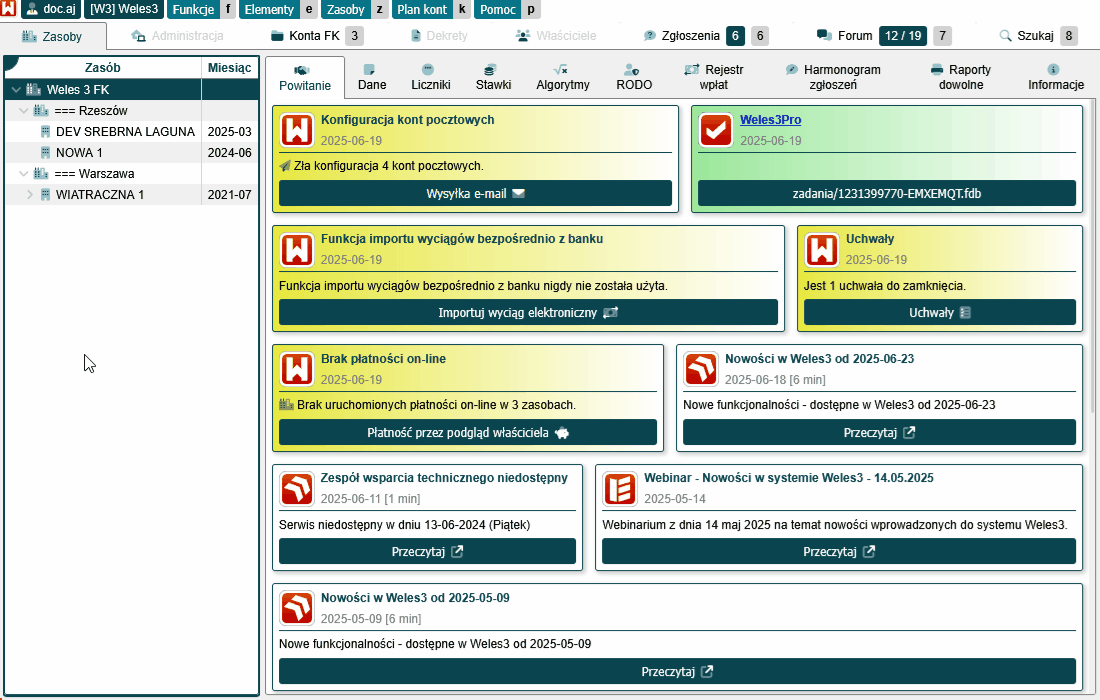Click the Webinar card icon

click(x=619, y=489)
